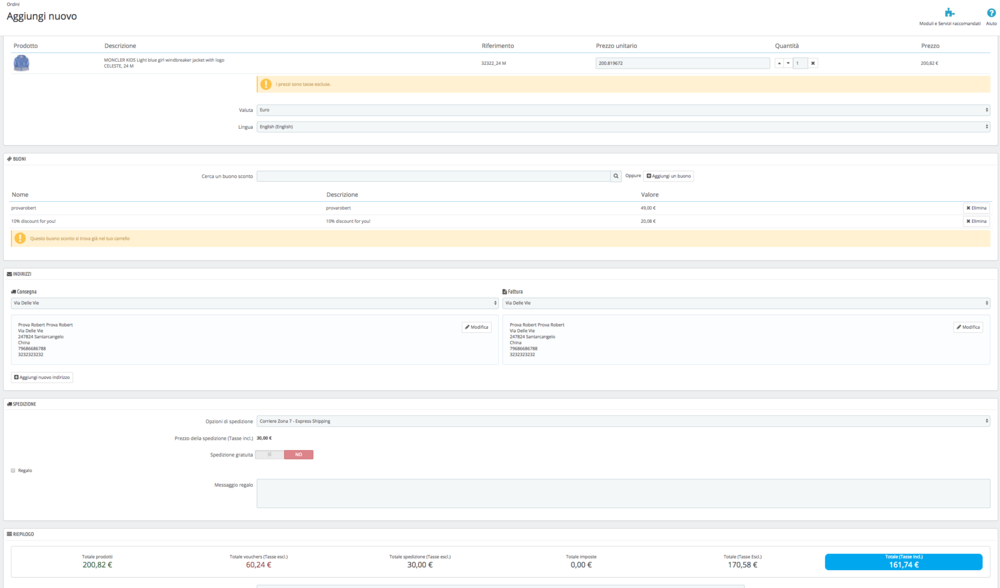Image resolution: width=1000 pixels, height=588 pixels.
Task: Click the yellow 'I prezzi sono tasse escluse' warning icon
Action: (266, 84)
